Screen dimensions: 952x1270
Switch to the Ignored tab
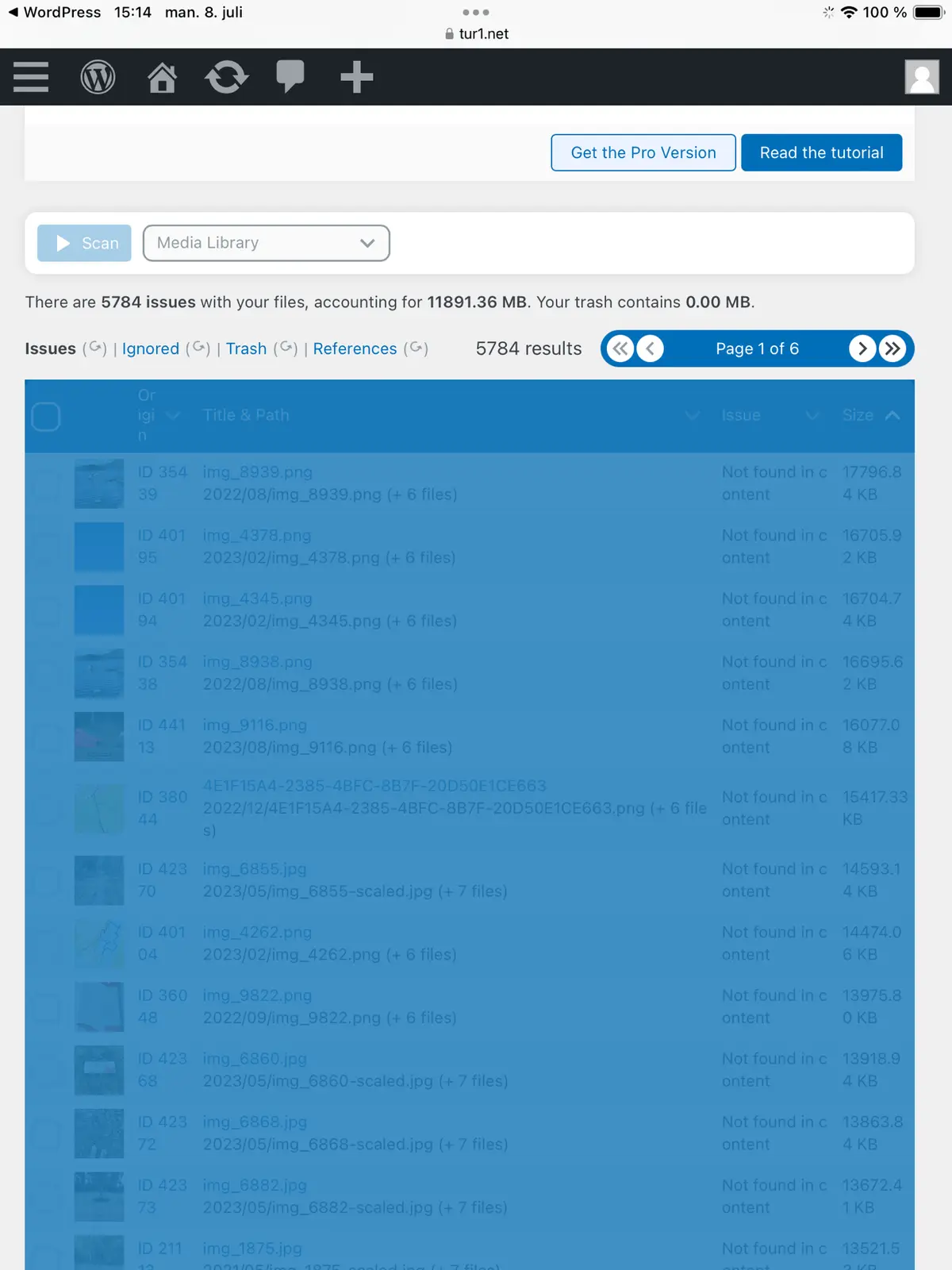pos(150,348)
